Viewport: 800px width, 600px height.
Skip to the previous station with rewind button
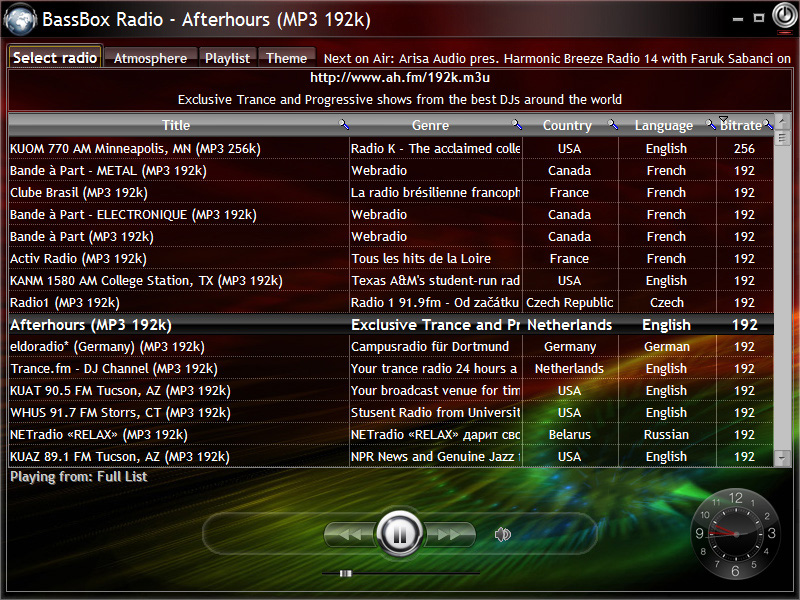tap(350, 534)
